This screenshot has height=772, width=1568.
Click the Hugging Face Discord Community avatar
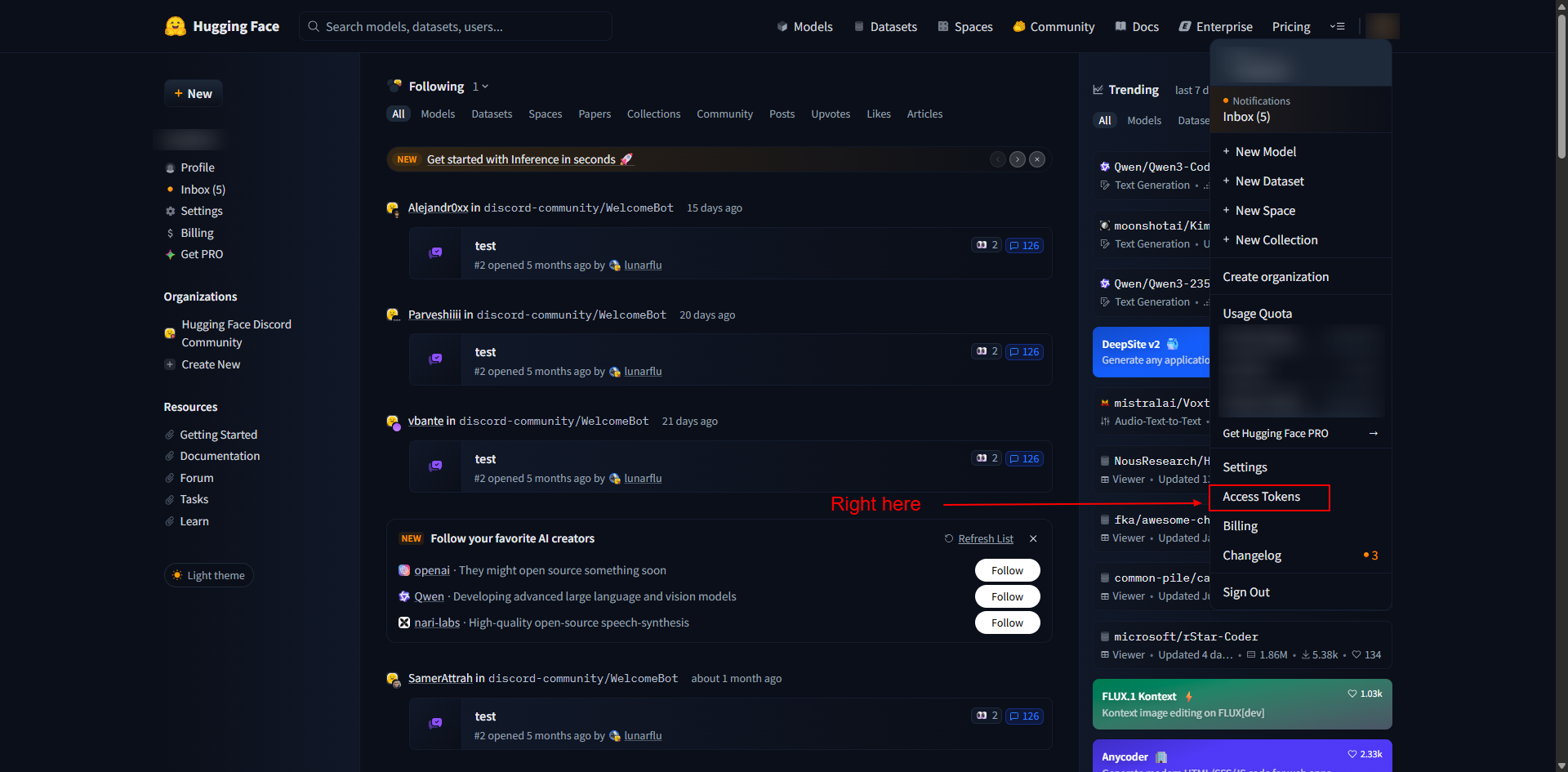(170, 333)
